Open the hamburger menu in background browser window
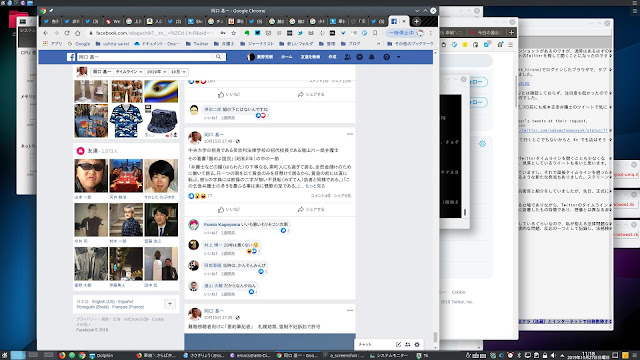This screenshot has height=360, width=640. click(x=511, y=44)
